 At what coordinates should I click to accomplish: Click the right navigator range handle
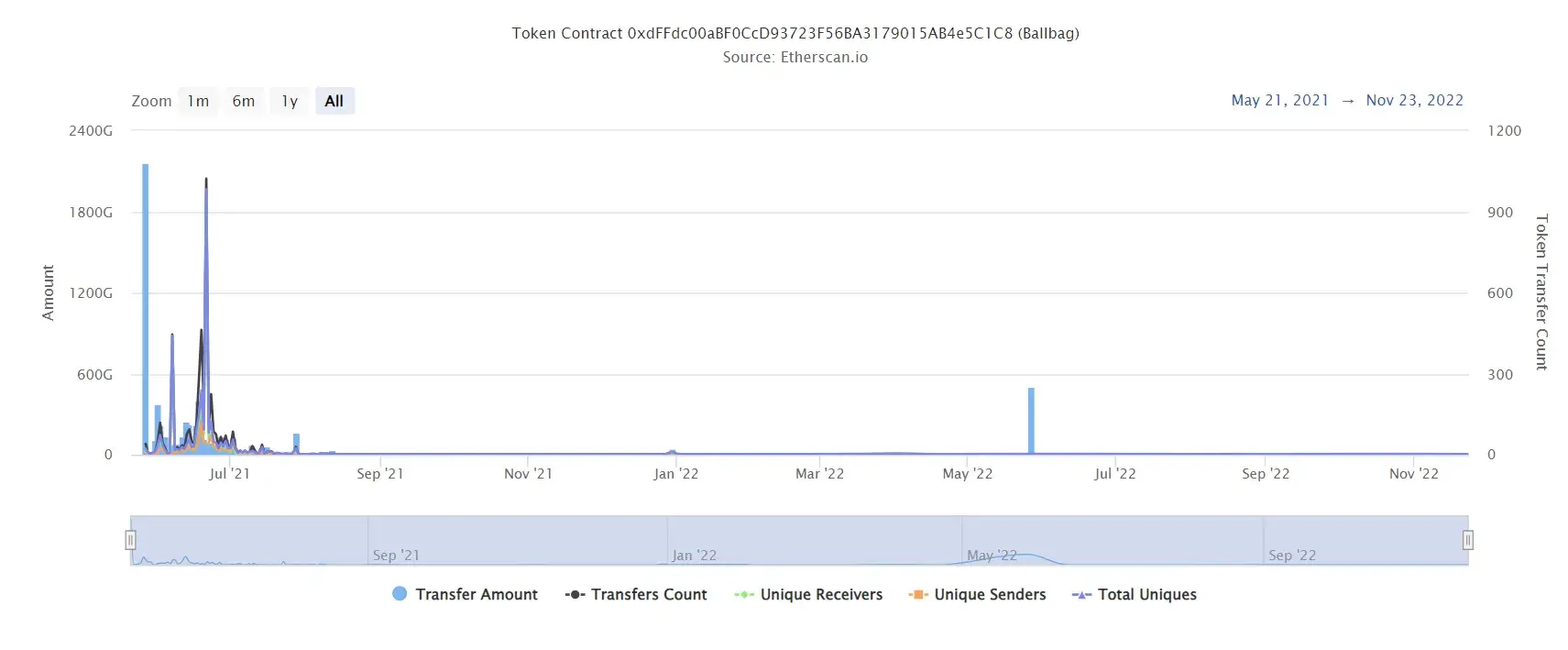click(1467, 540)
